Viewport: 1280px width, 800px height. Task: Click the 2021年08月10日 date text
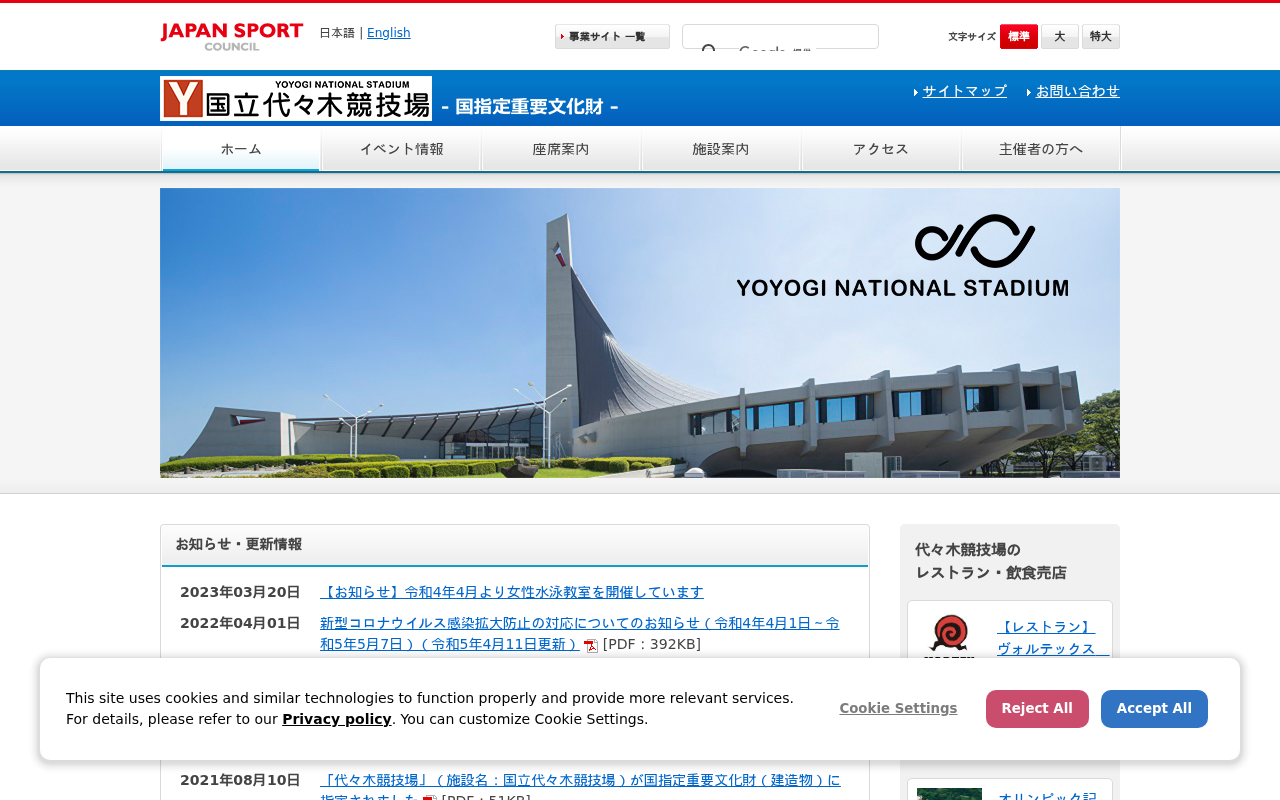(x=240, y=780)
